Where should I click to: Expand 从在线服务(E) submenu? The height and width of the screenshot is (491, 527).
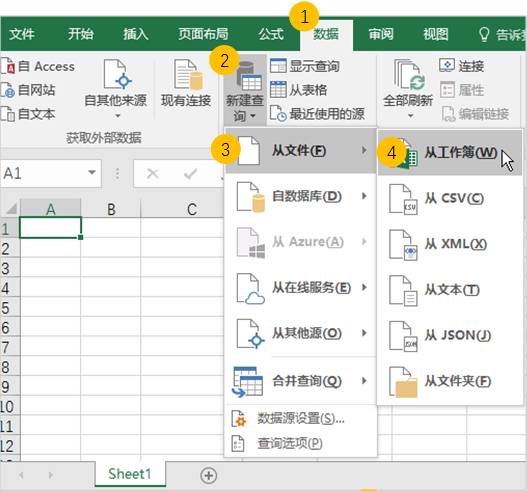tap(300, 288)
